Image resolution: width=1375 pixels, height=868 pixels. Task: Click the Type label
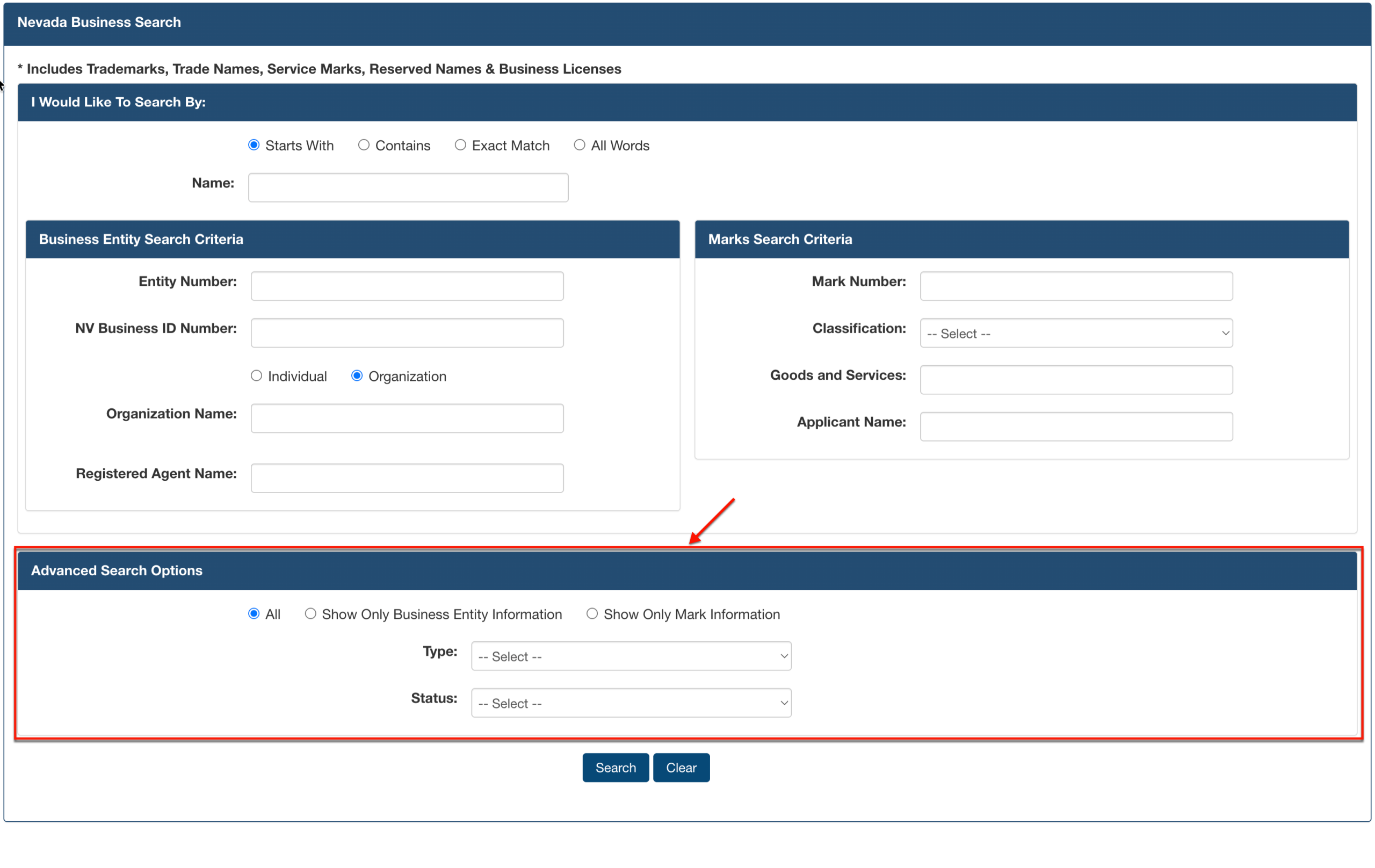(440, 652)
